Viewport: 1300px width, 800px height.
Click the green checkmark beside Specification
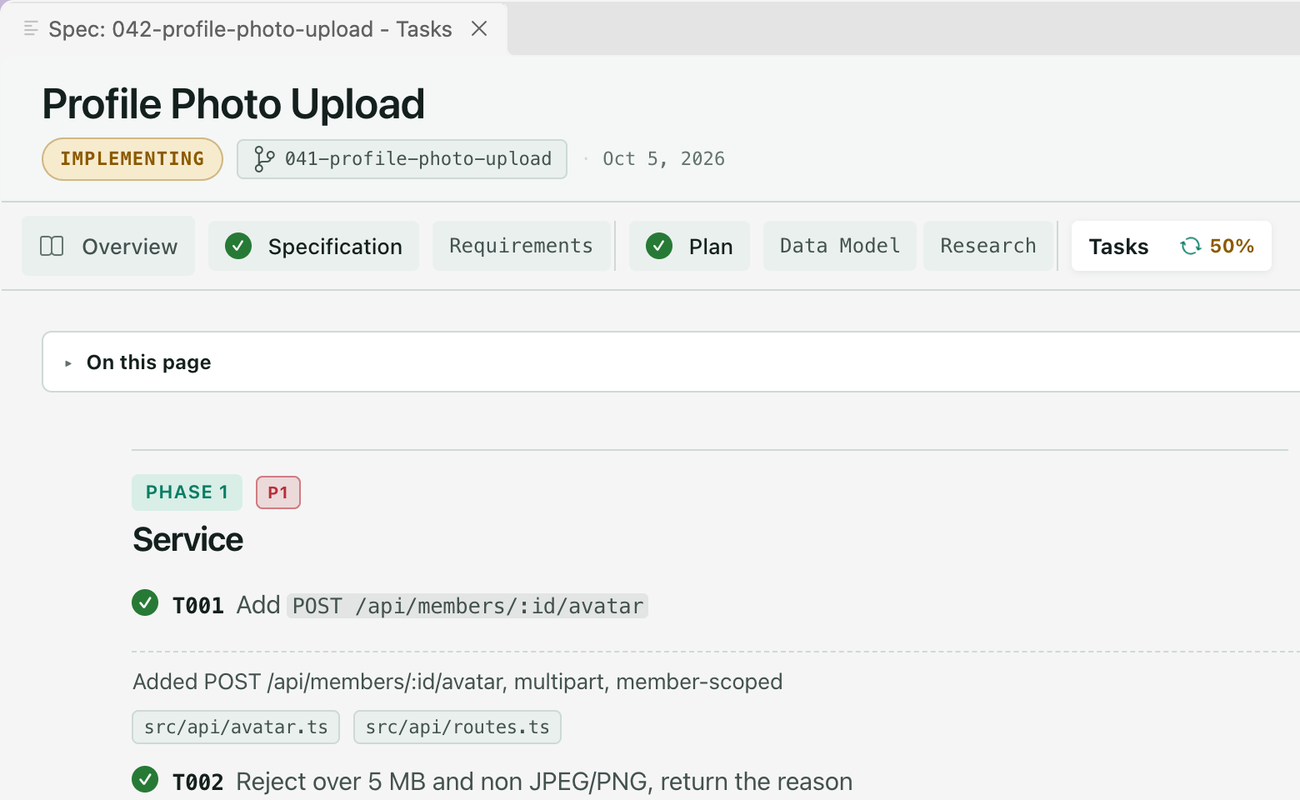click(x=238, y=246)
